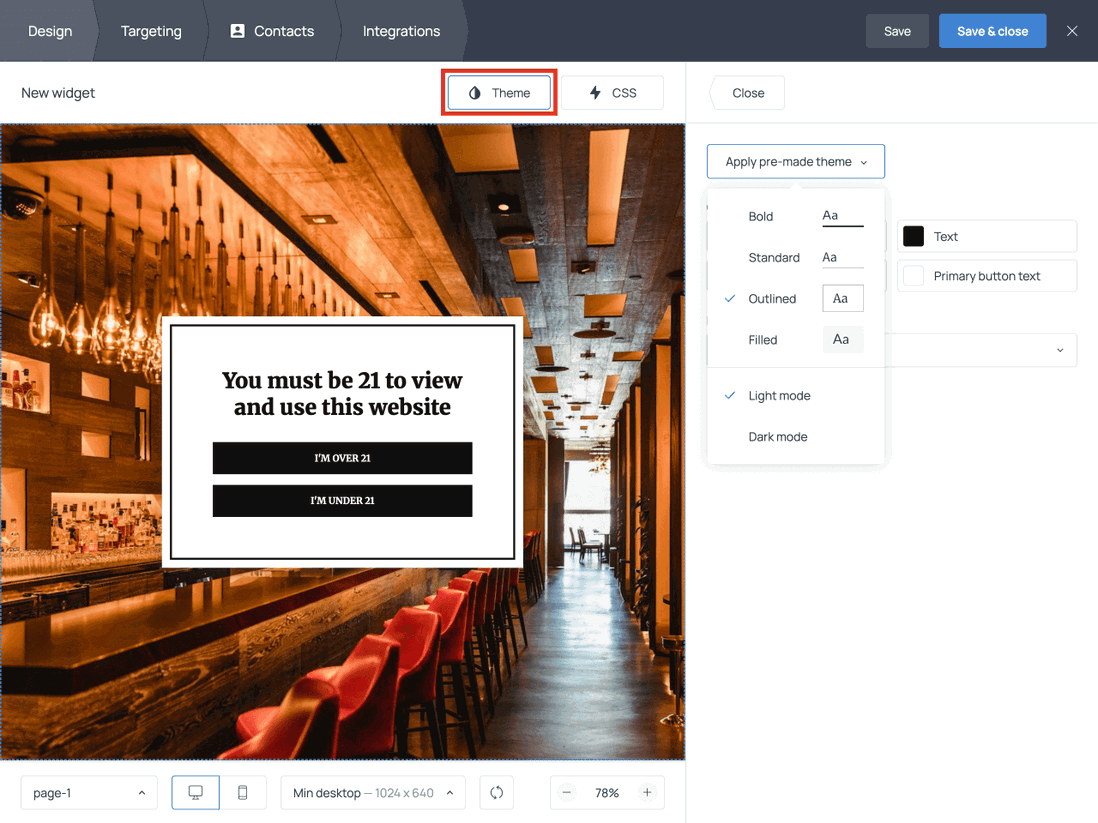Click the Save & close button
Viewport: 1098px width, 823px height.
[992, 30]
